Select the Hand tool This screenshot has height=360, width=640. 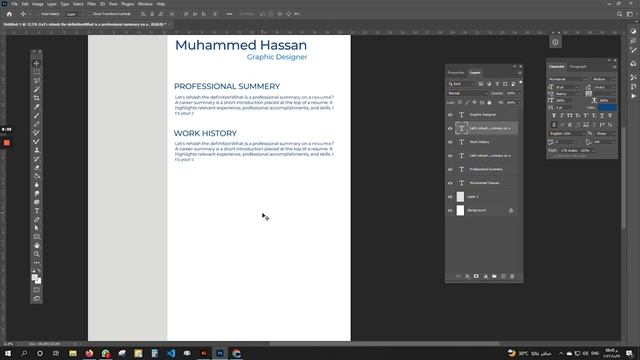(x=37, y=245)
